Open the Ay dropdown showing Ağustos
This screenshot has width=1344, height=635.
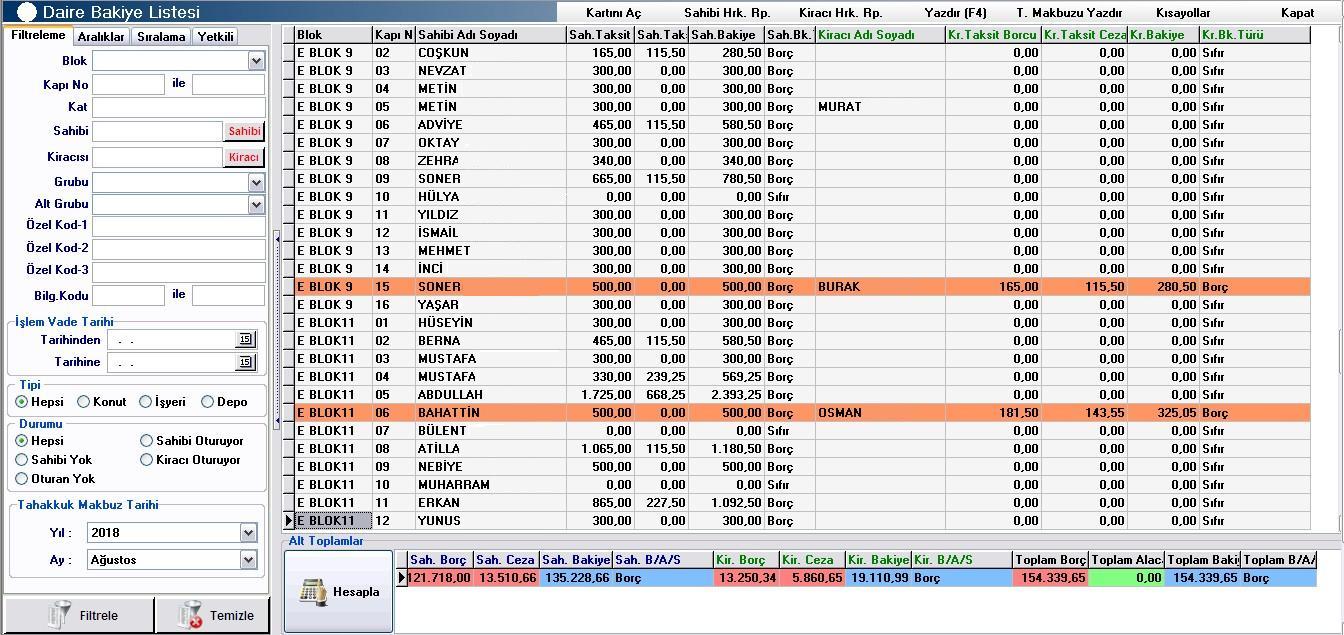point(248,560)
